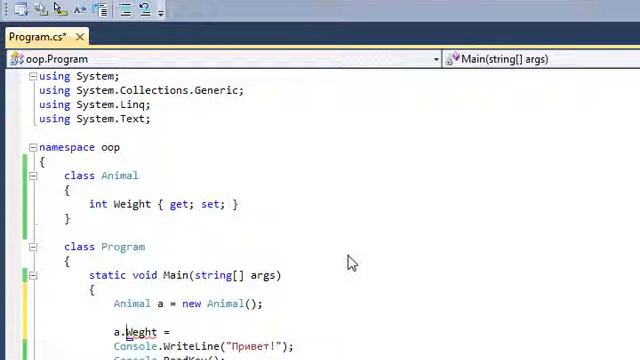Image resolution: width=640 pixels, height=360 pixels.
Task: Close the Program.cs tab
Action: tap(80, 37)
